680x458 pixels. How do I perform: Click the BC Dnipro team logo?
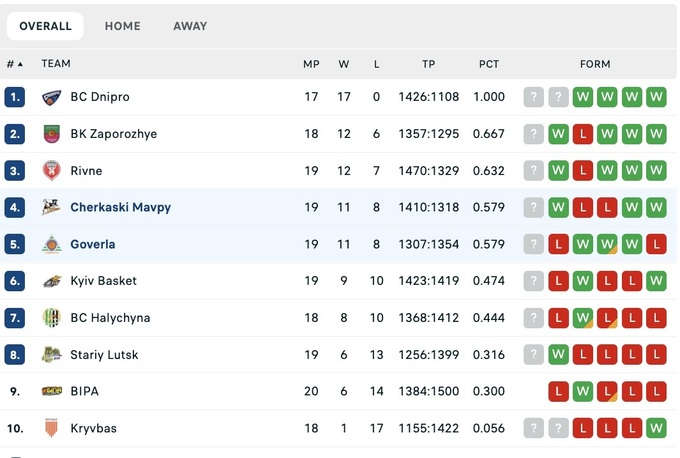(x=52, y=97)
